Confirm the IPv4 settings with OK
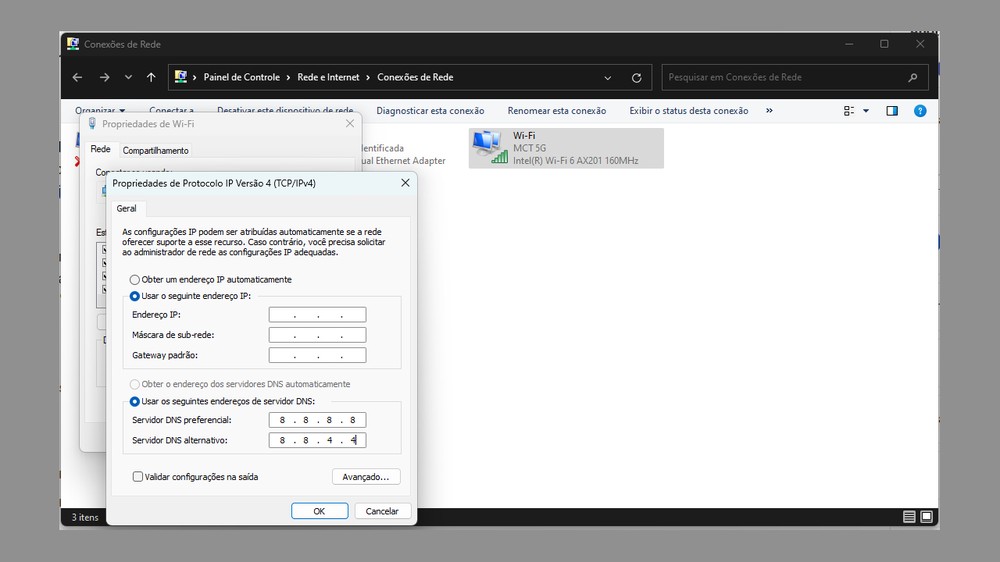 coord(319,511)
